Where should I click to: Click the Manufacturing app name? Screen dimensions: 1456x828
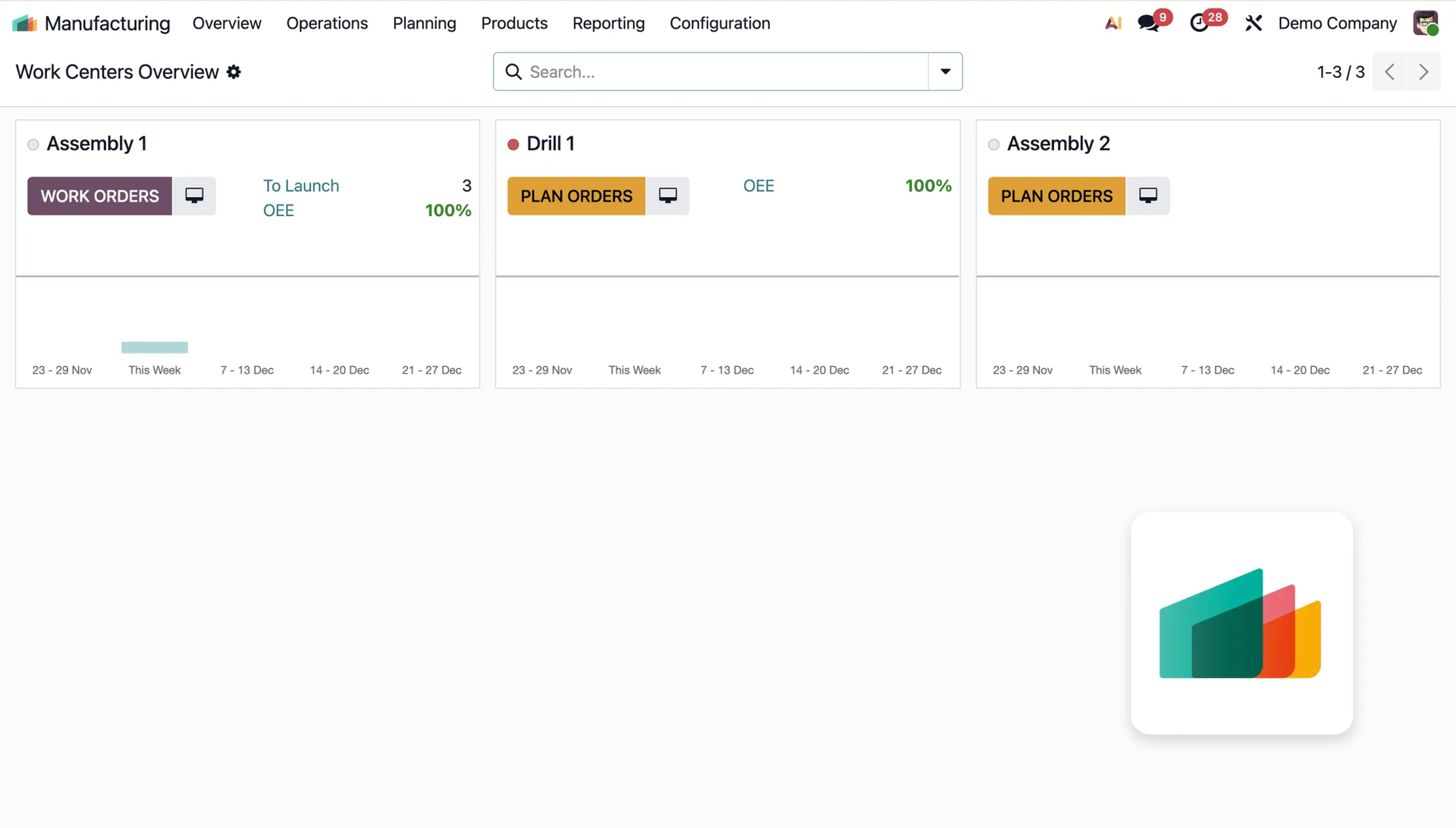(107, 24)
